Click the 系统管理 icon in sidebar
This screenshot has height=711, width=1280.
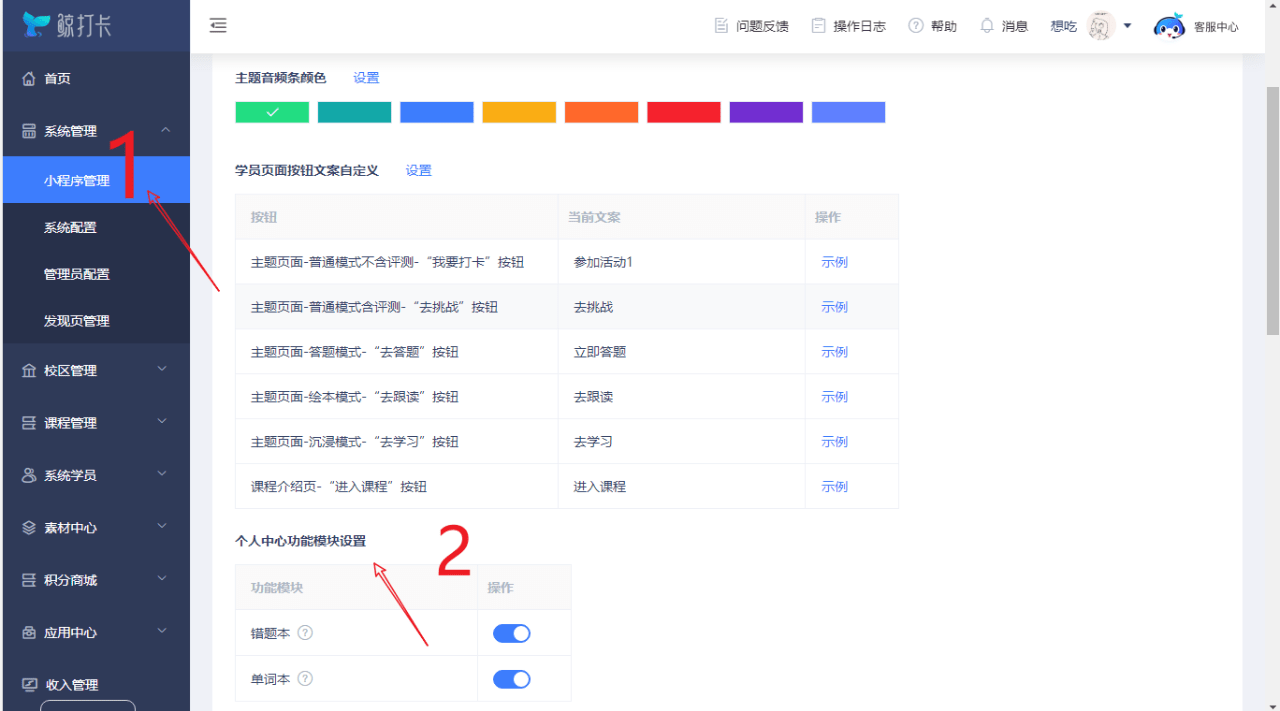29,131
